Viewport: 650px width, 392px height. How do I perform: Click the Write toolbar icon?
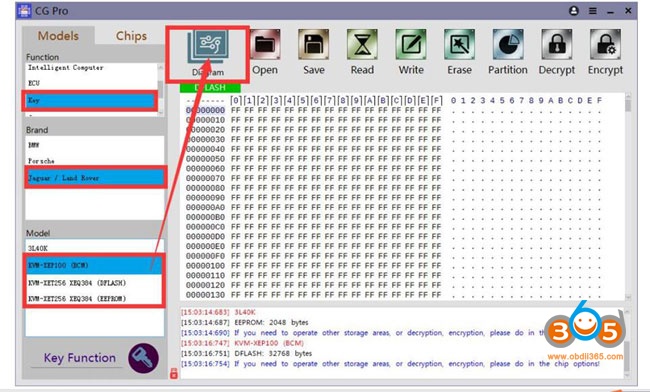pos(411,45)
